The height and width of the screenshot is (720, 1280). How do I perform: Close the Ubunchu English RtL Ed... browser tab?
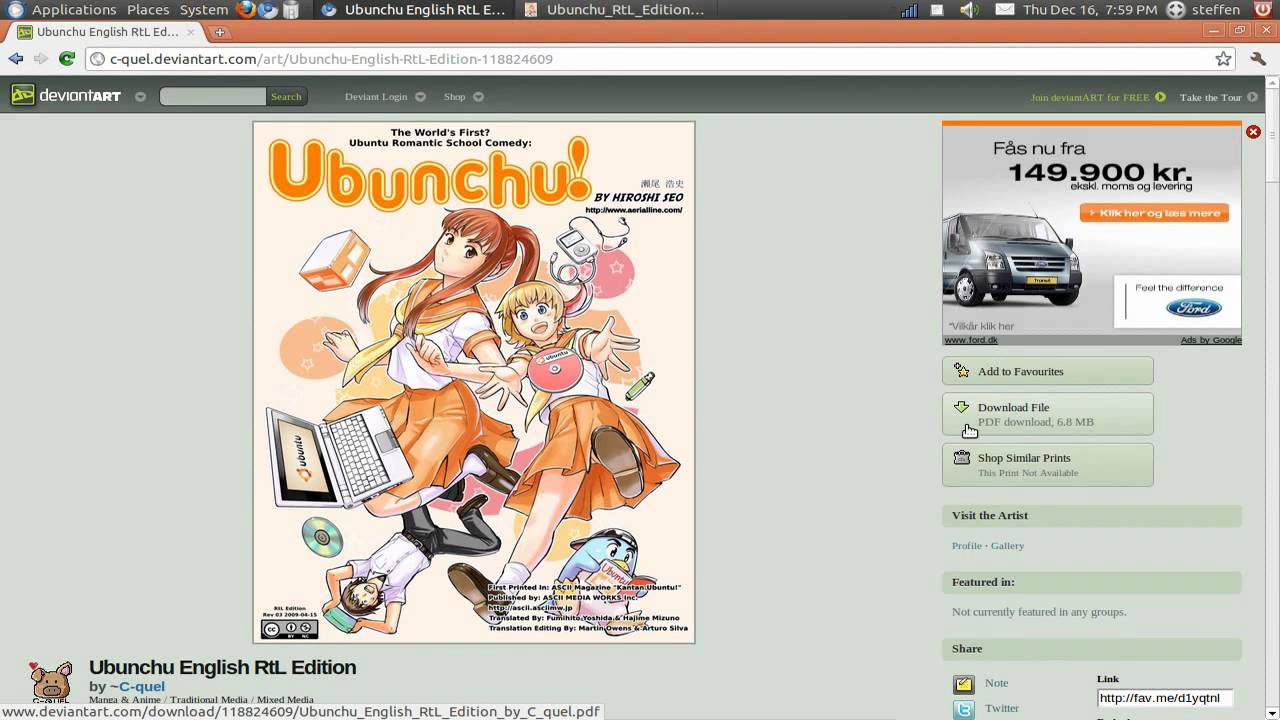[191, 32]
